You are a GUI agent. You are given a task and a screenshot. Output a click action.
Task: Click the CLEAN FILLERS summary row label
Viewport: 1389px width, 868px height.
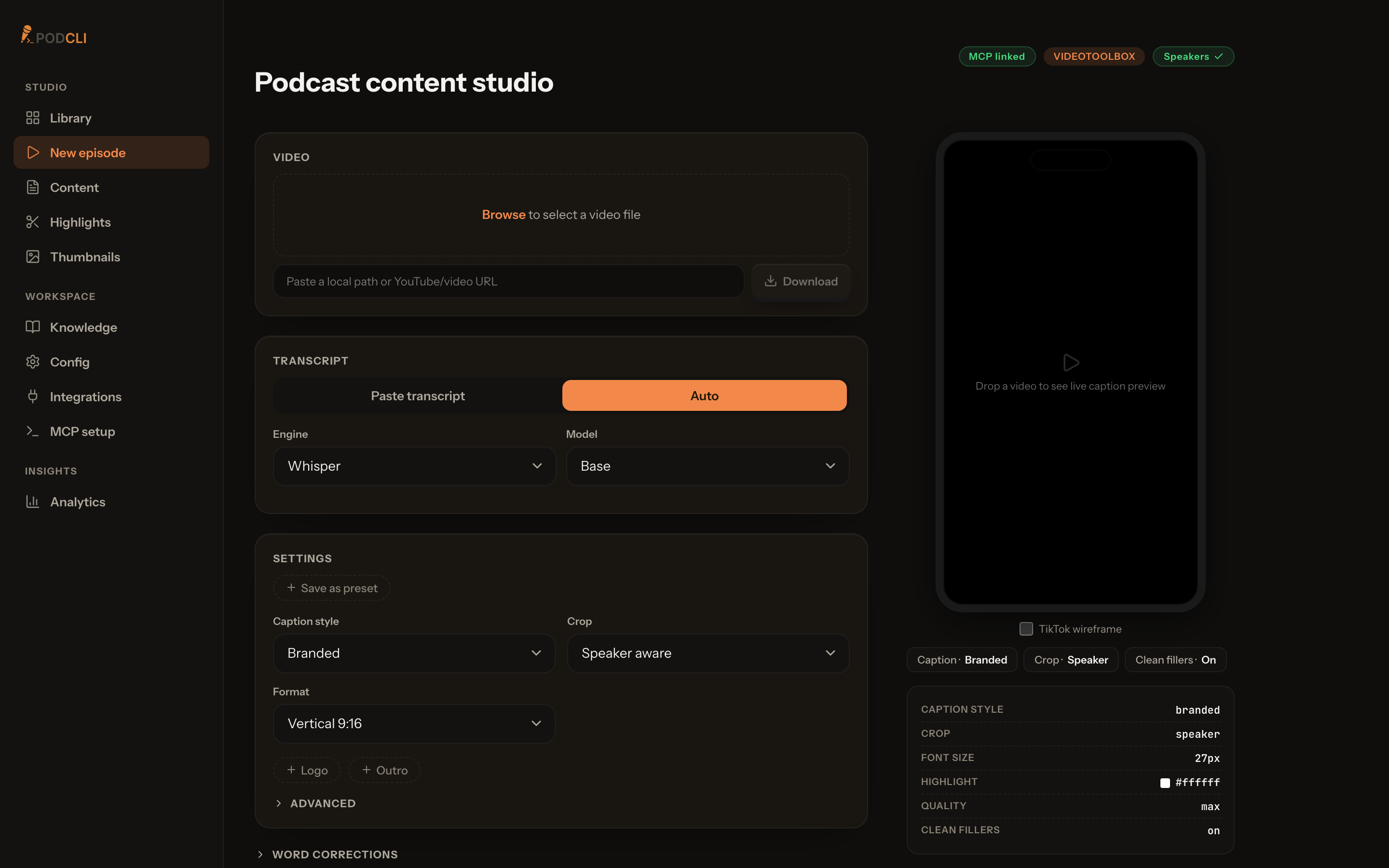pyautogui.click(x=960, y=829)
